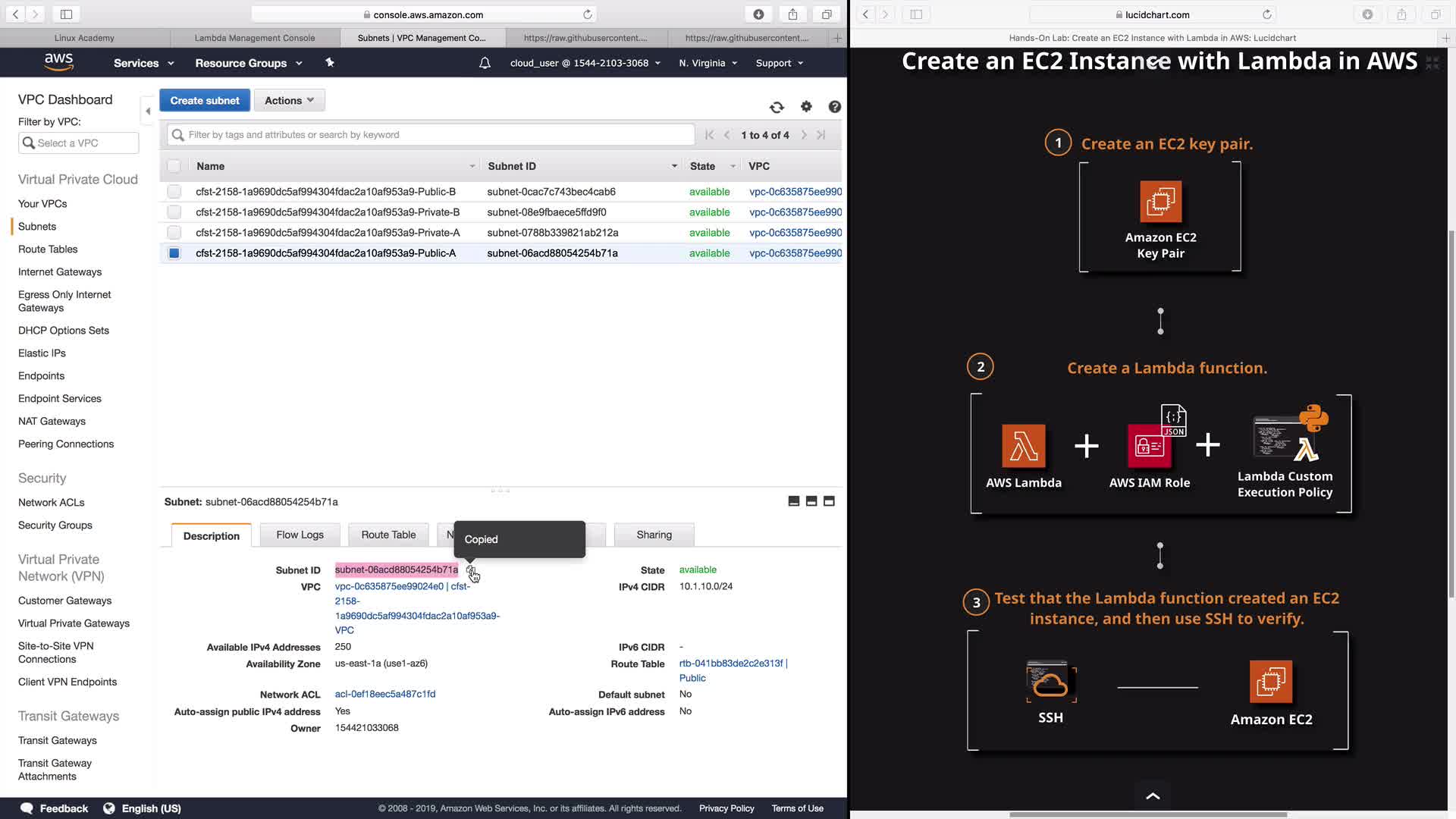
Task: Open Security Groups in sidebar
Action: [55, 525]
